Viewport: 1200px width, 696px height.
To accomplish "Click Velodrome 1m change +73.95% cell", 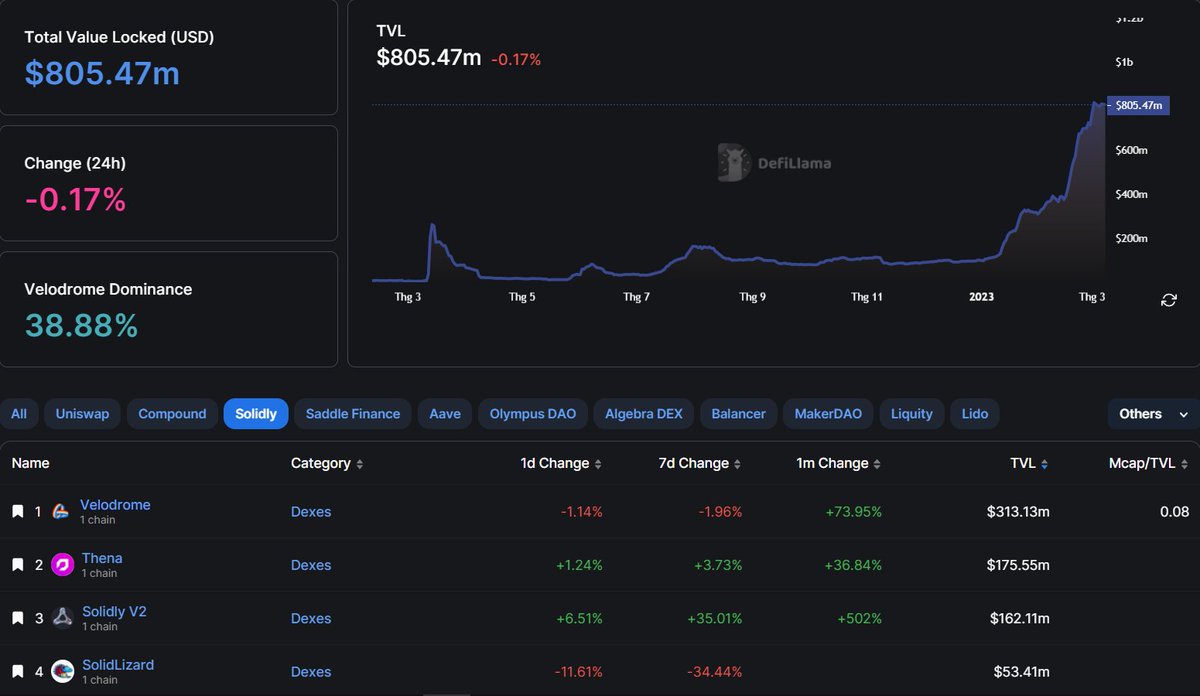I will [853, 512].
